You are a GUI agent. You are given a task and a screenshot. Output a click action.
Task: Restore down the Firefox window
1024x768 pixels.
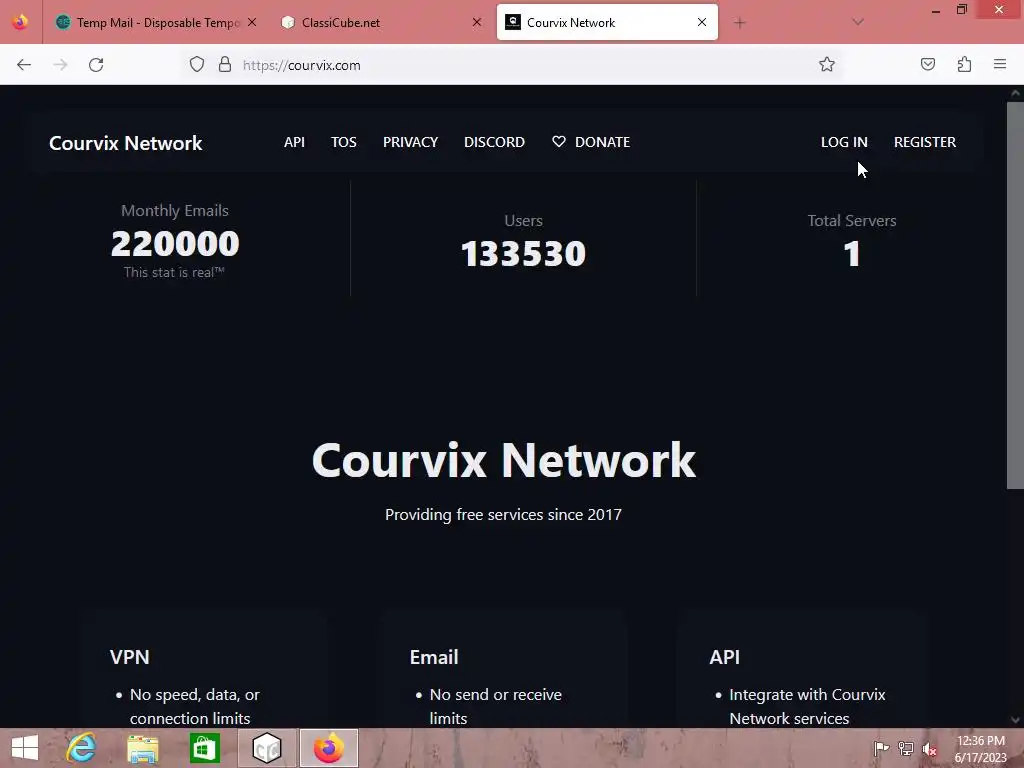[962, 10]
